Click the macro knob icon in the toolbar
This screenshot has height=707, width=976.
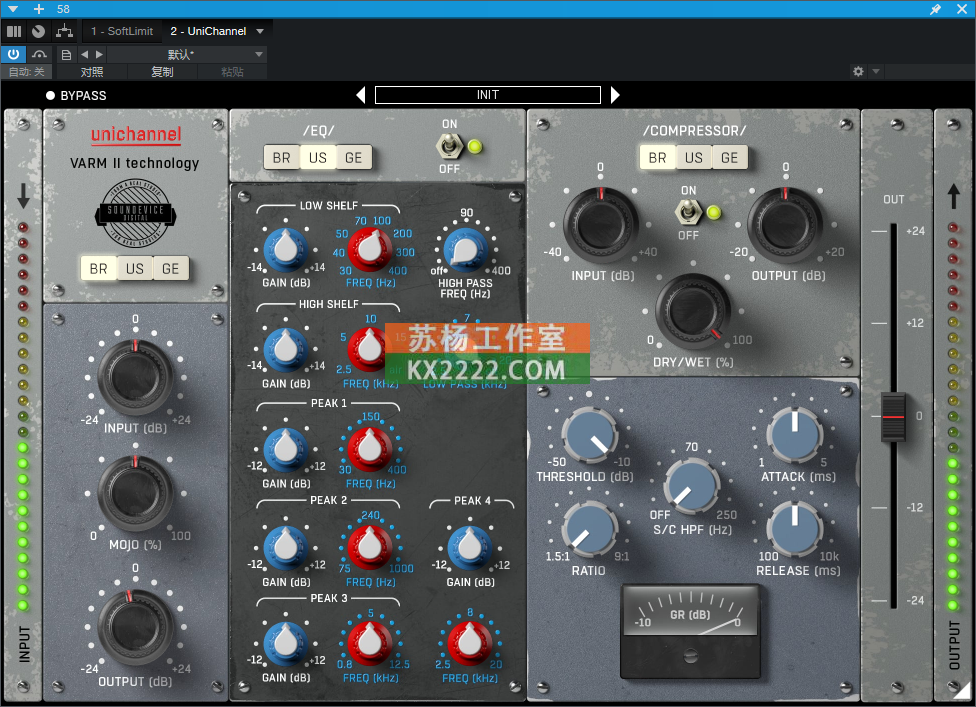tap(39, 31)
